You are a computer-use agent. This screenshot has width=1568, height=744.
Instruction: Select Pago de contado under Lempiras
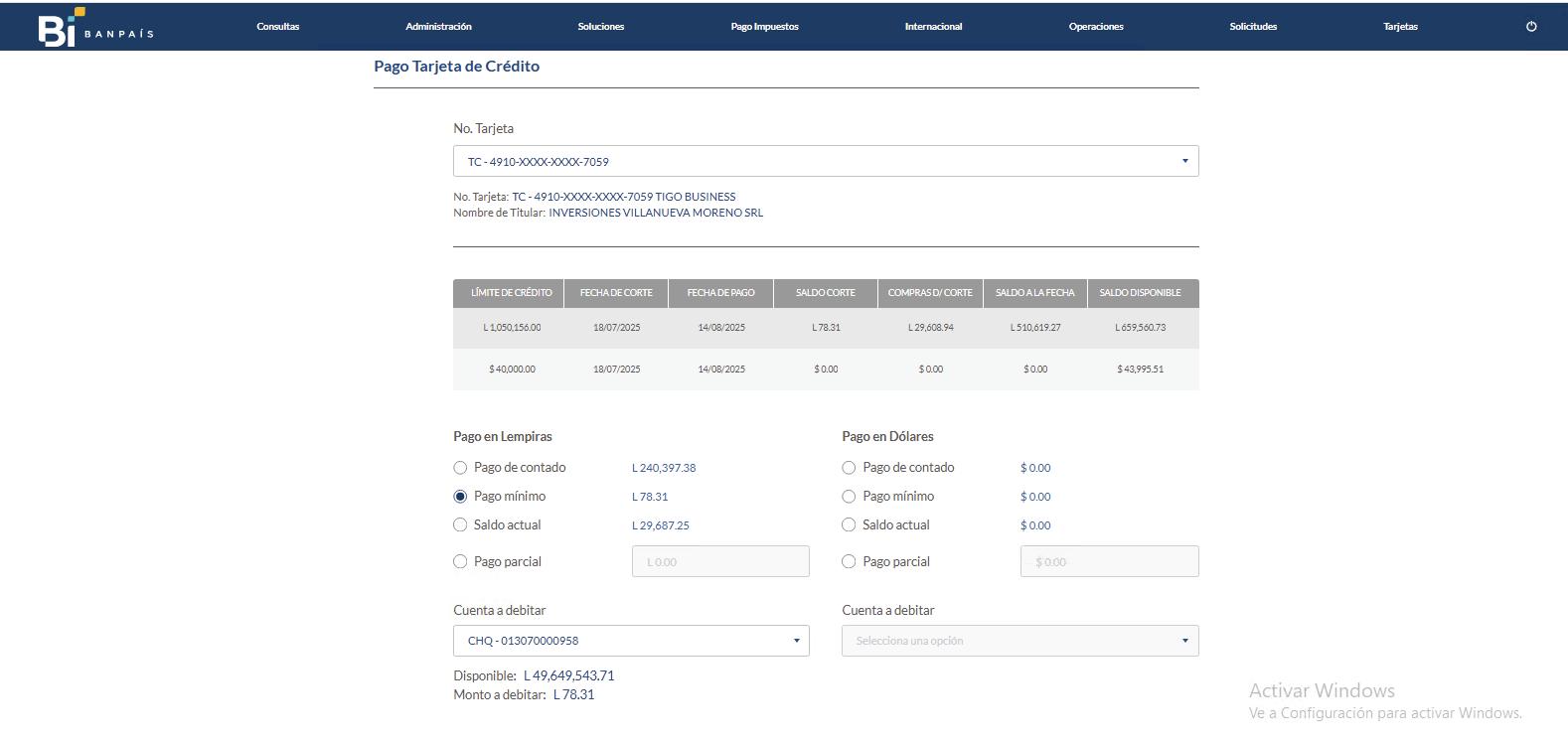pyautogui.click(x=460, y=468)
